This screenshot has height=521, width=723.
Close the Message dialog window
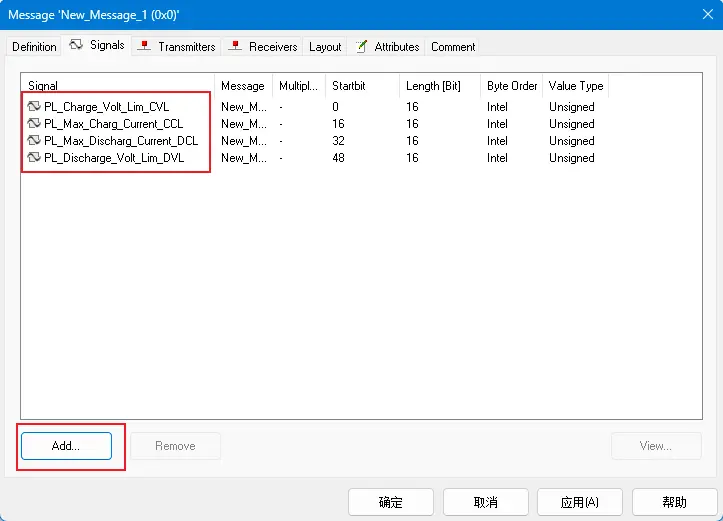point(702,15)
